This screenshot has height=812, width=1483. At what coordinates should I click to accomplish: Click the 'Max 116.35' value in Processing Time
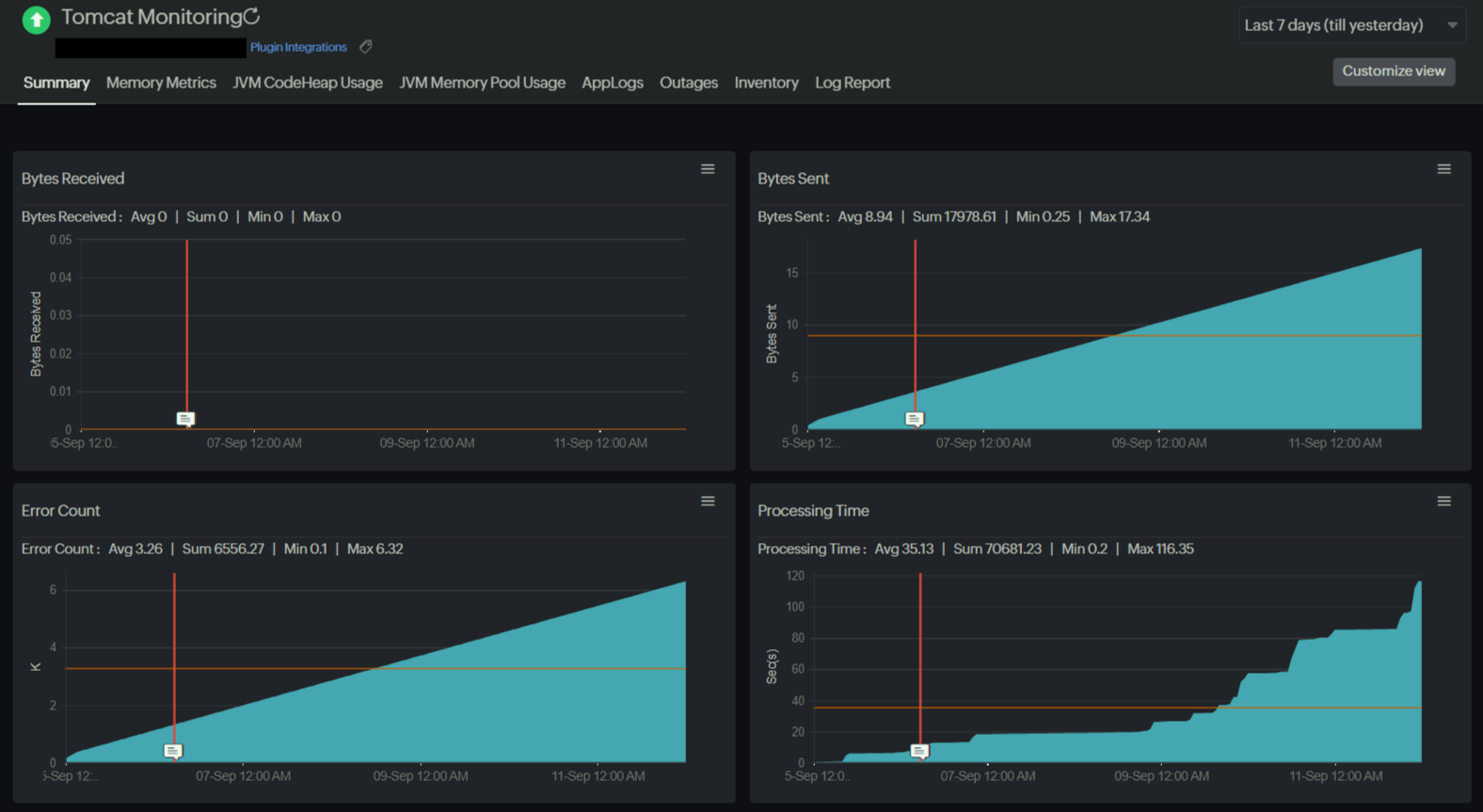(1160, 549)
